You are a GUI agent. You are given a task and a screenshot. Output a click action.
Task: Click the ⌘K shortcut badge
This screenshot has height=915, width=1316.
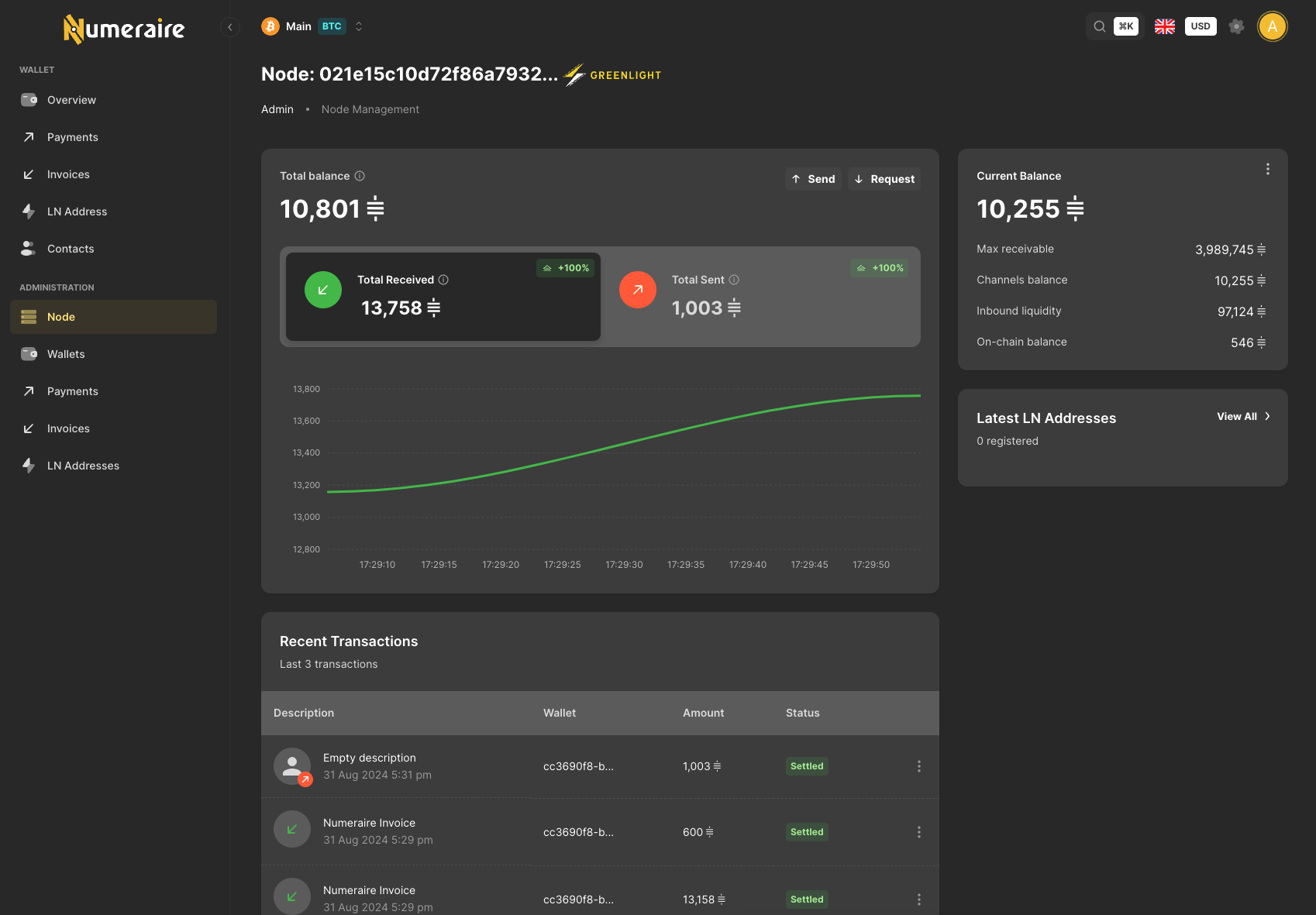1126,26
